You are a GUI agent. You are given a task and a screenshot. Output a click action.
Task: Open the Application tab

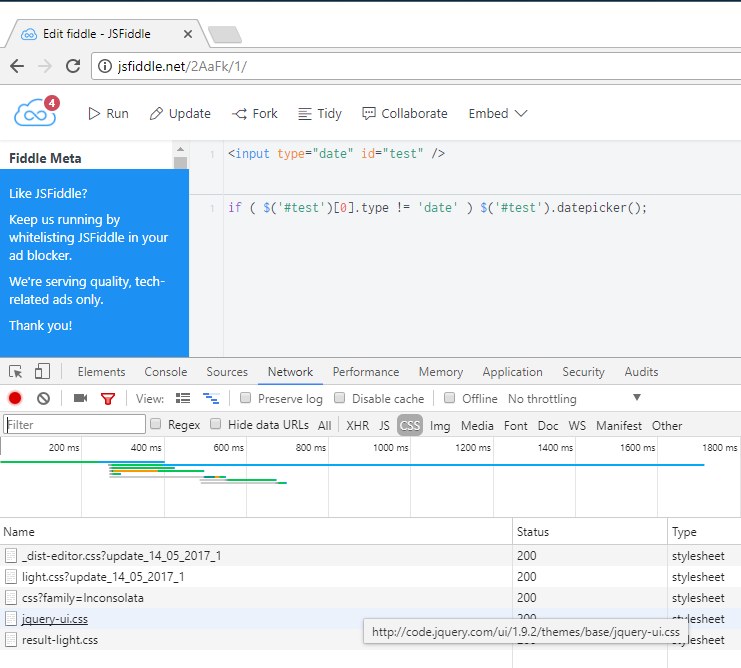[x=512, y=372]
